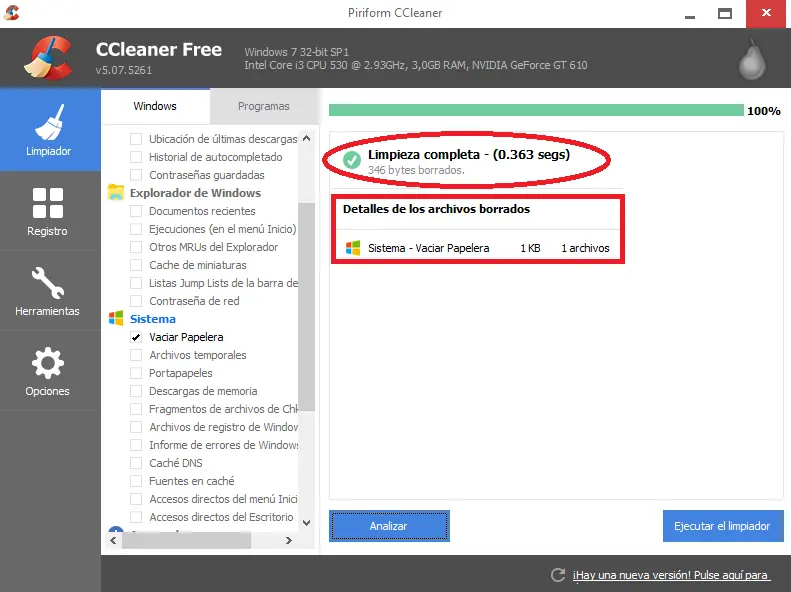
Task: Click the CCleaner title bar app icon
Action: 12,12
